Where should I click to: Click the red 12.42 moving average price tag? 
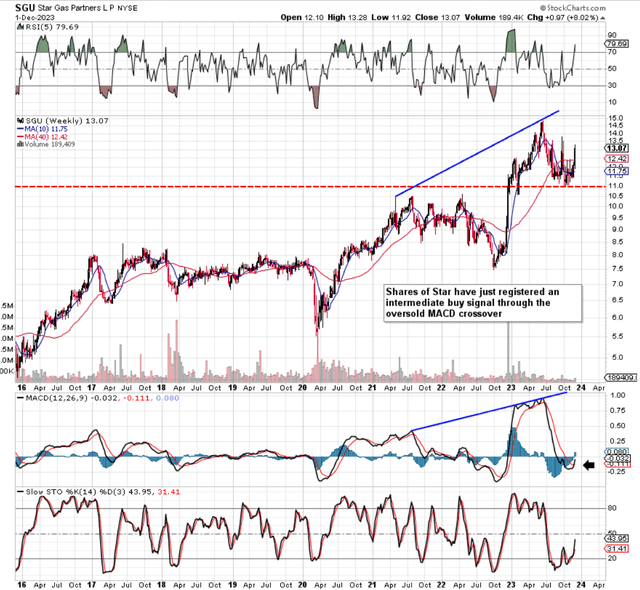click(x=617, y=159)
